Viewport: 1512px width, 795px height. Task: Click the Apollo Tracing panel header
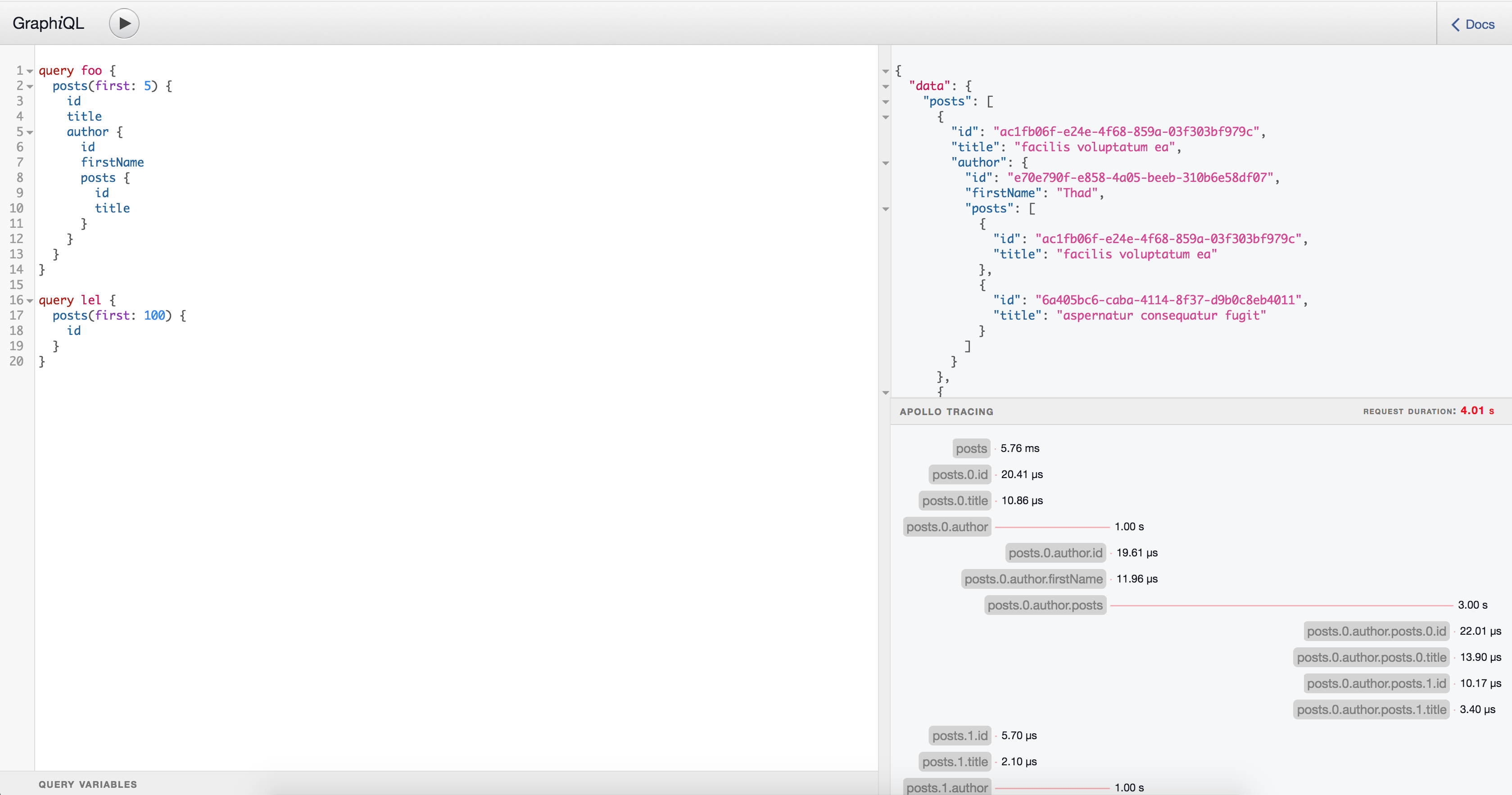946,412
